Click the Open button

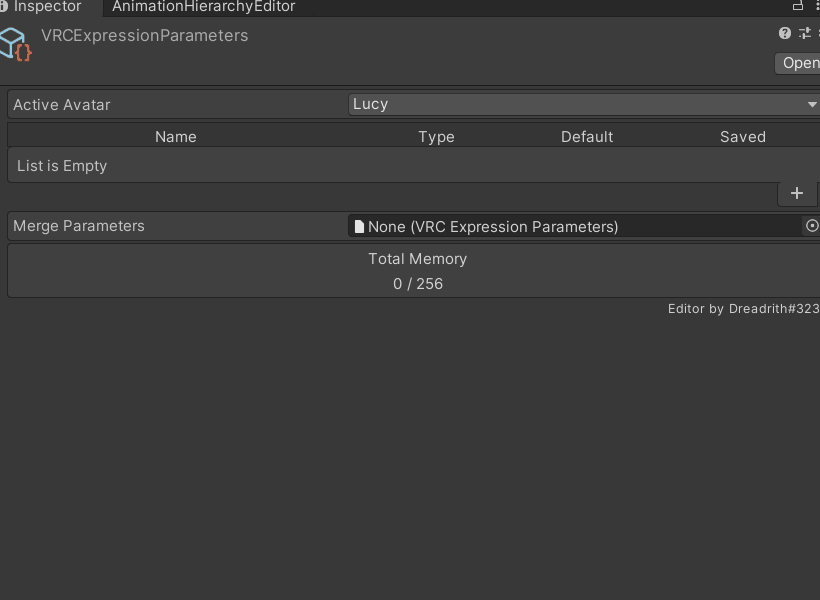click(x=800, y=63)
